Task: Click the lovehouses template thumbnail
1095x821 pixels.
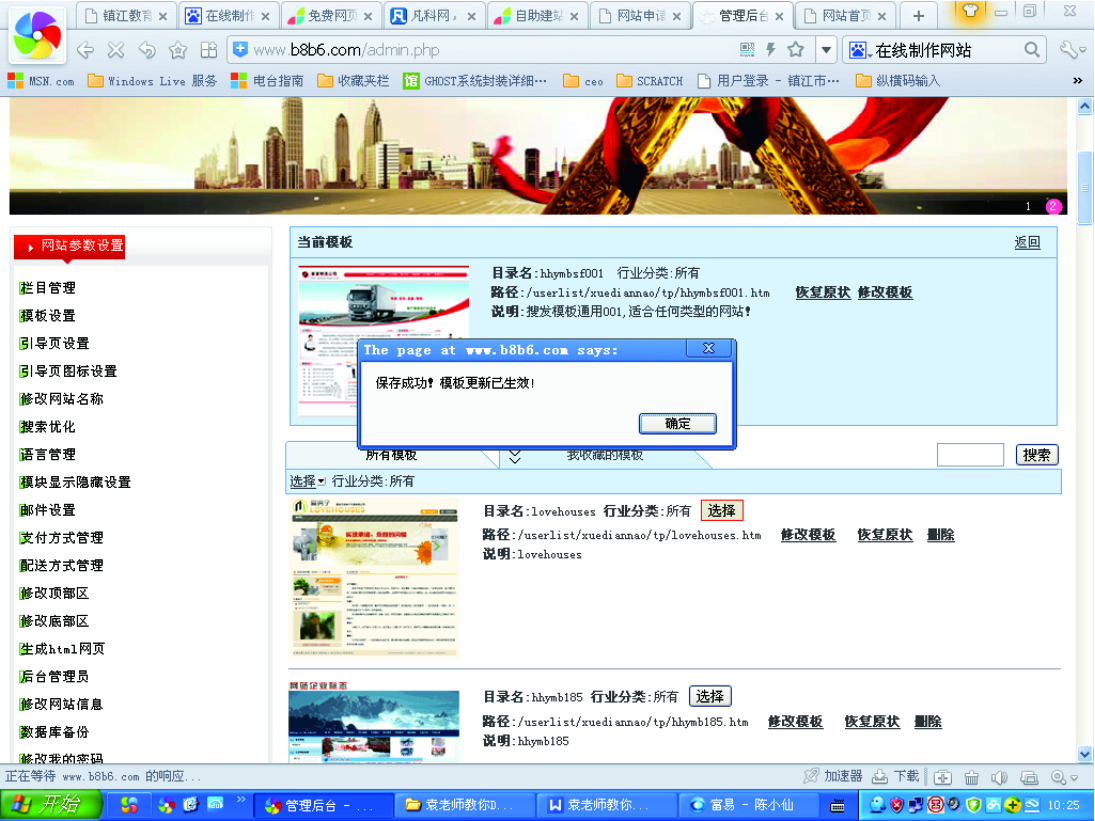Action: click(374, 577)
